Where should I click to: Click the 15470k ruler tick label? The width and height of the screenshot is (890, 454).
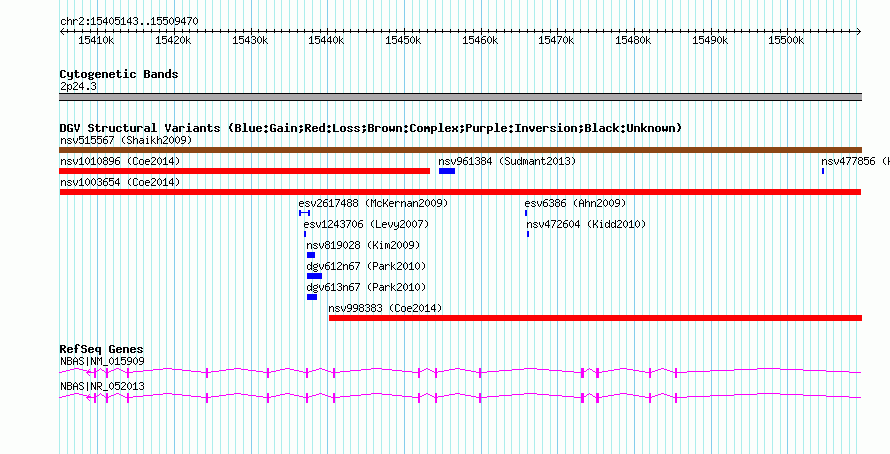tap(557, 41)
